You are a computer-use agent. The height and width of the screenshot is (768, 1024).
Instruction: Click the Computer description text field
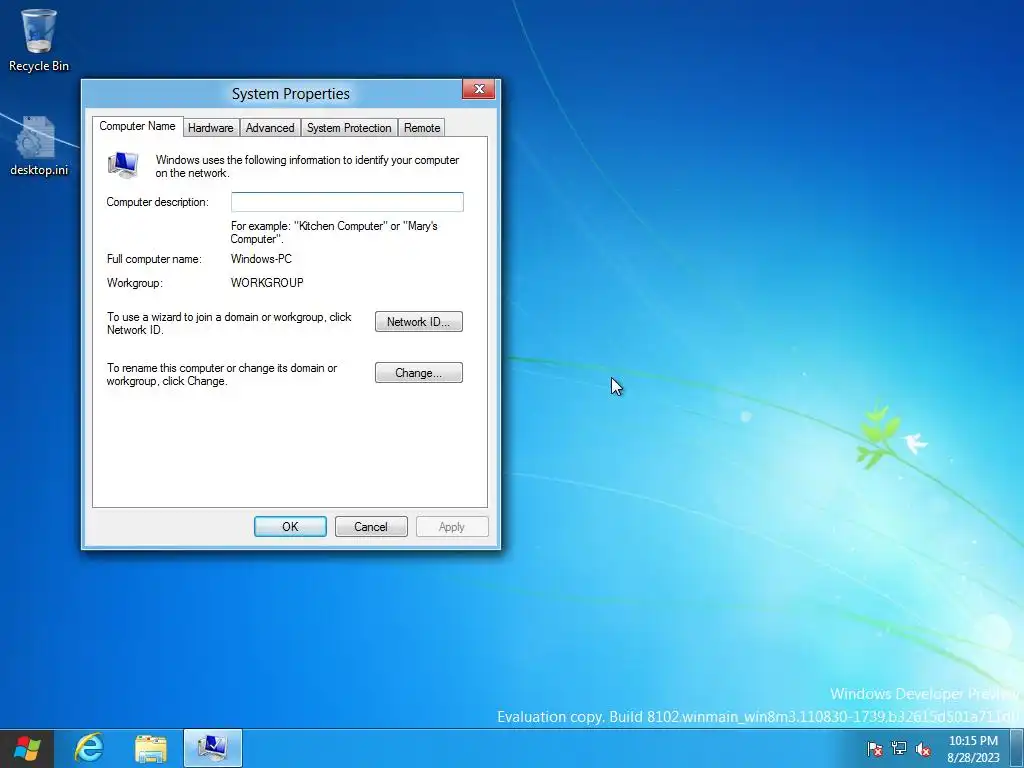[347, 202]
